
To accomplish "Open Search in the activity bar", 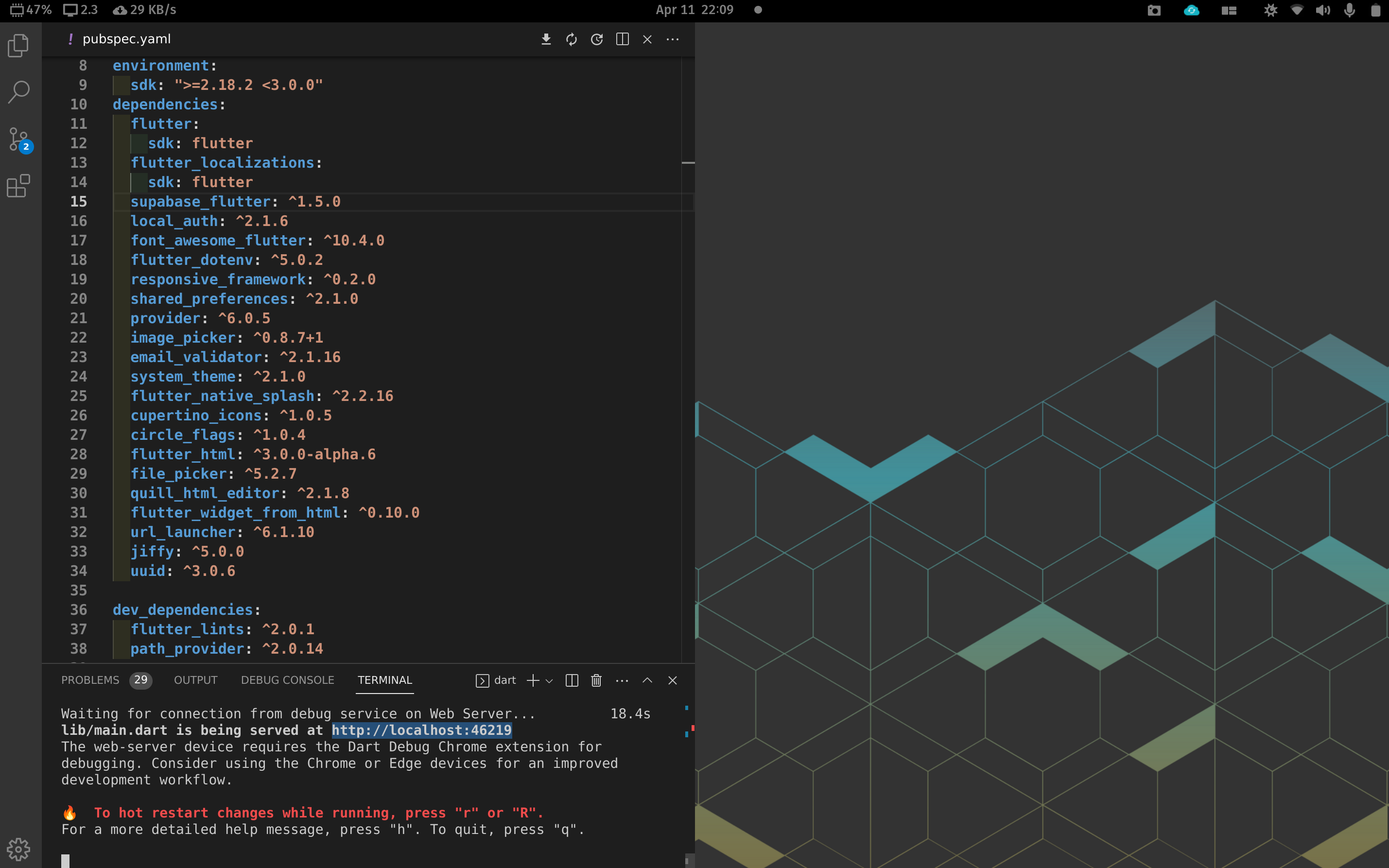I will [18, 92].
